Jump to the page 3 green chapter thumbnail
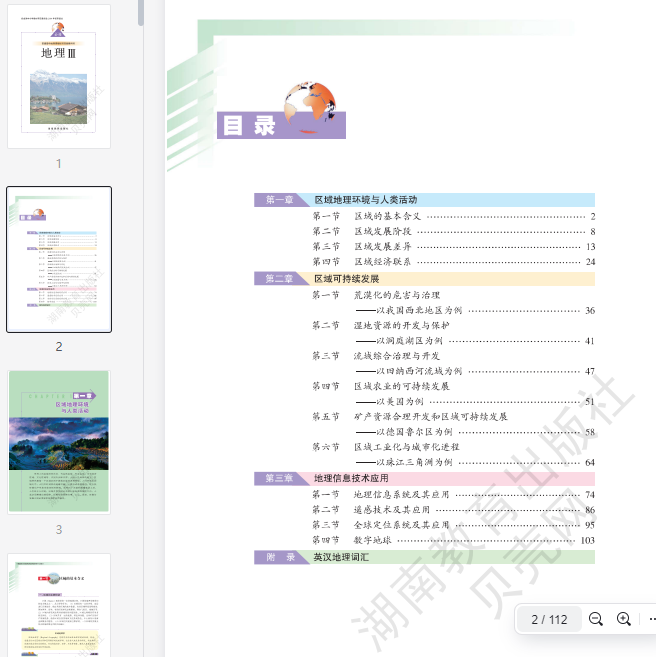Screen dimensions: 656x657 point(59,441)
